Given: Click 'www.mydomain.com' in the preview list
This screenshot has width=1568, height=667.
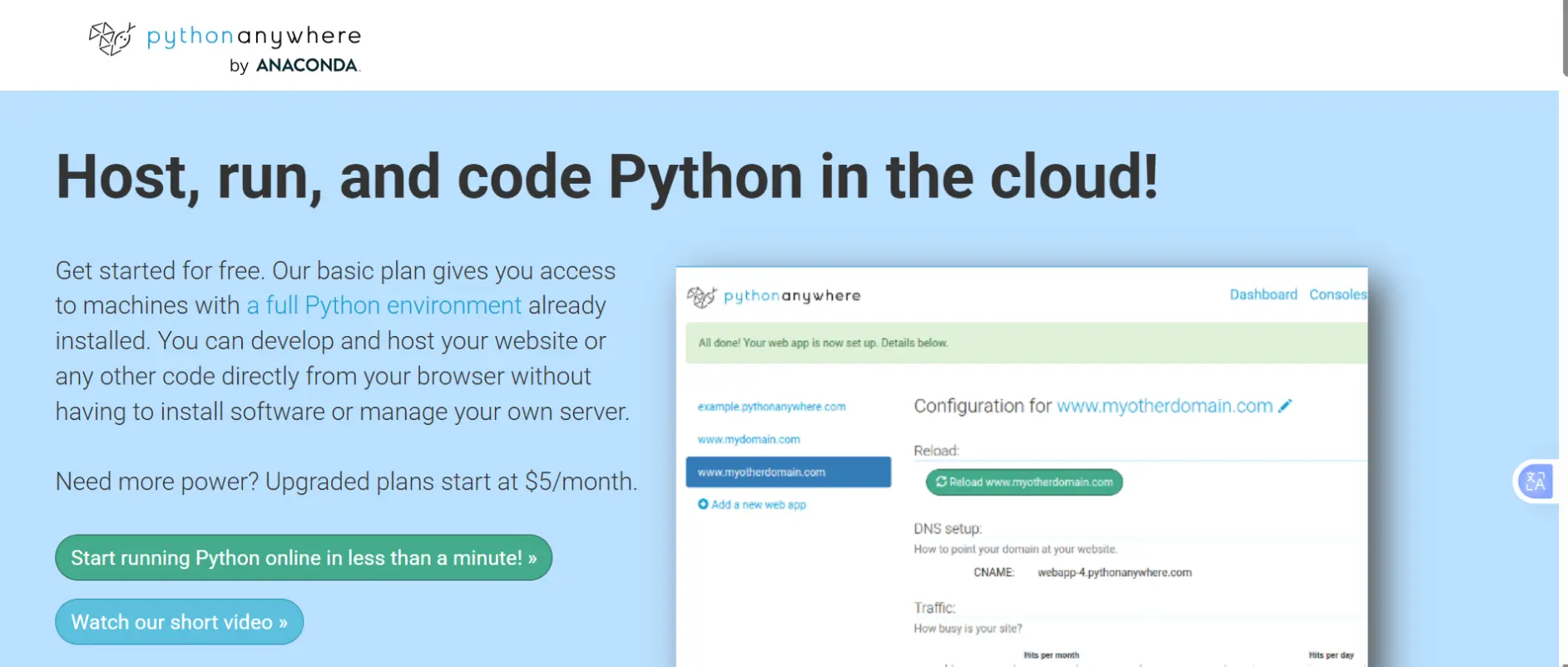Looking at the screenshot, I should 749,439.
